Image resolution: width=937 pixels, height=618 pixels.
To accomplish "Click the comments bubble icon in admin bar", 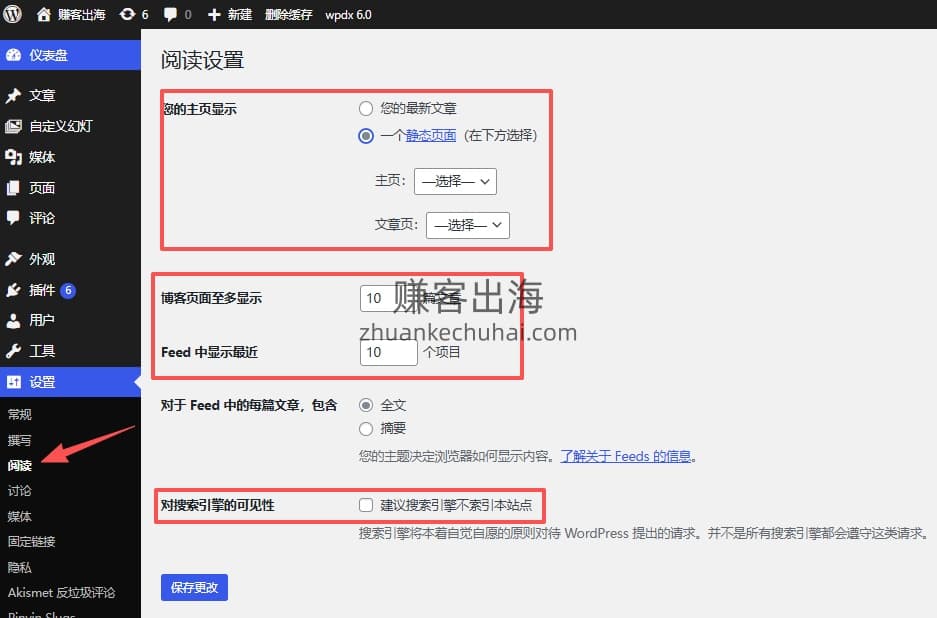I will pyautogui.click(x=171, y=15).
